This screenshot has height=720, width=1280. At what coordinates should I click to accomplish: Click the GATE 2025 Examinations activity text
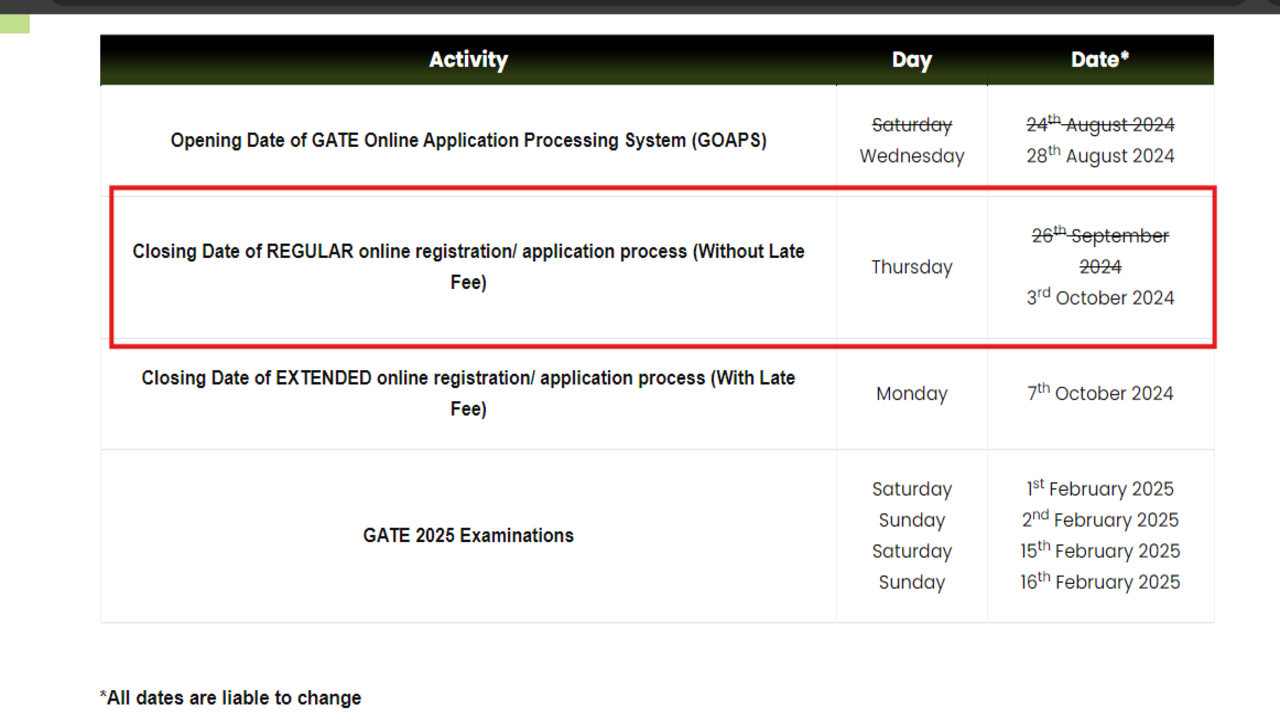pyautogui.click(x=468, y=536)
